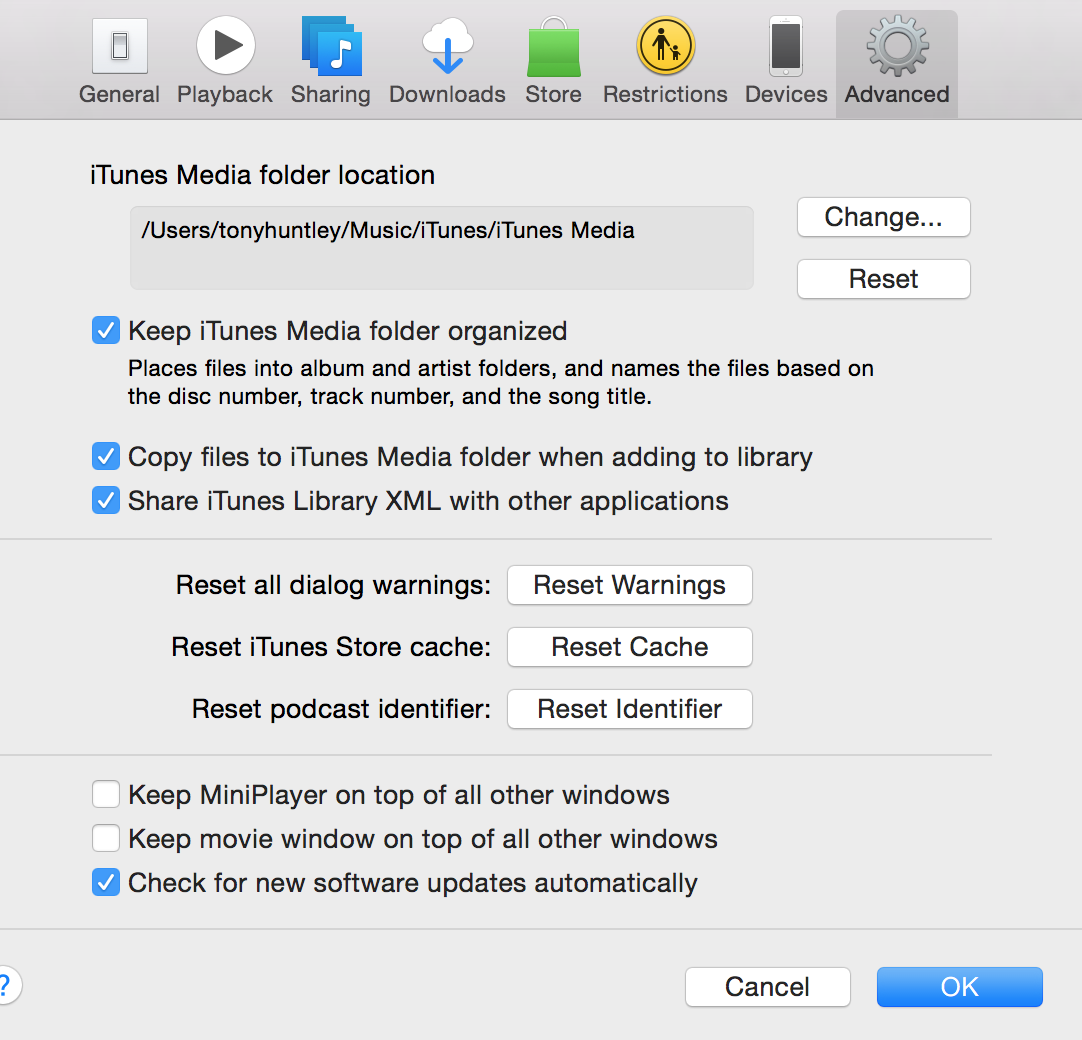This screenshot has height=1040, width=1082.
Task: Toggle Share iTunes Library XML checkbox
Action: pos(106,500)
